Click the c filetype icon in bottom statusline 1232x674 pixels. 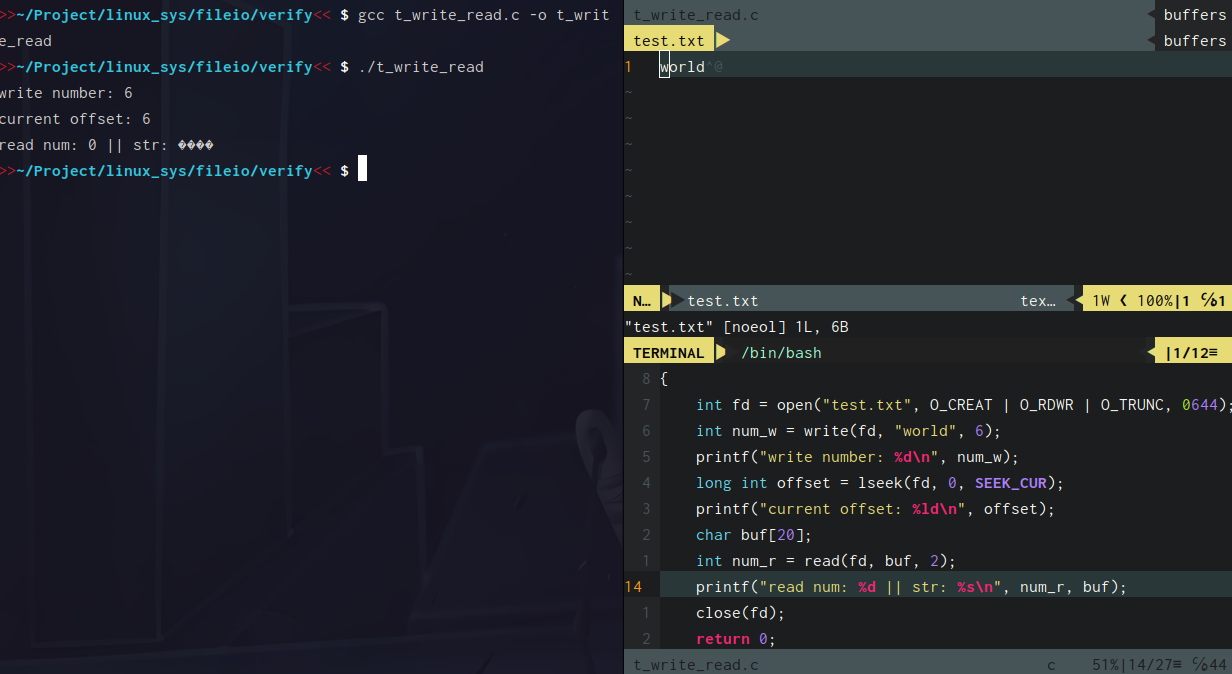click(x=1051, y=664)
